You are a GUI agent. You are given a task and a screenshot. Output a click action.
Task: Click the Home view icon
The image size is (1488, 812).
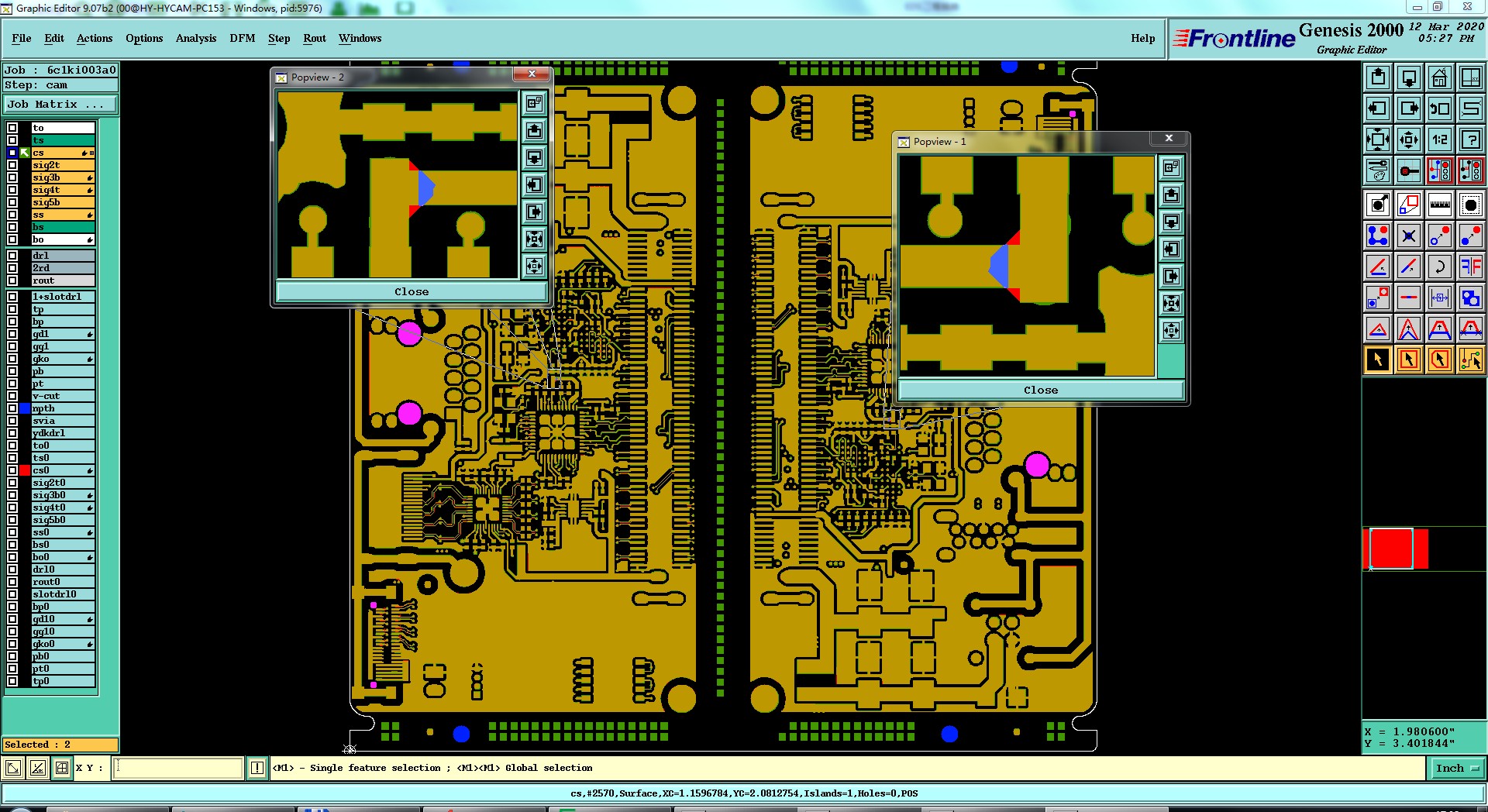(1439, 77)
